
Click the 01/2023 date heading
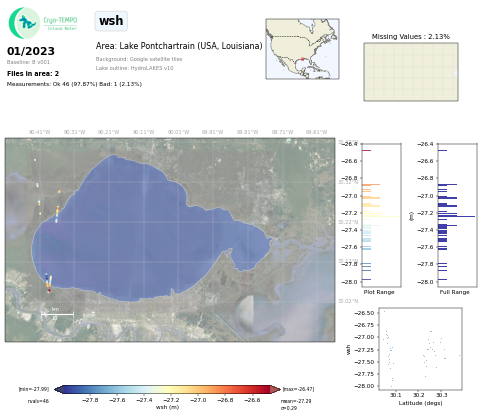click(x=31, y=51)
